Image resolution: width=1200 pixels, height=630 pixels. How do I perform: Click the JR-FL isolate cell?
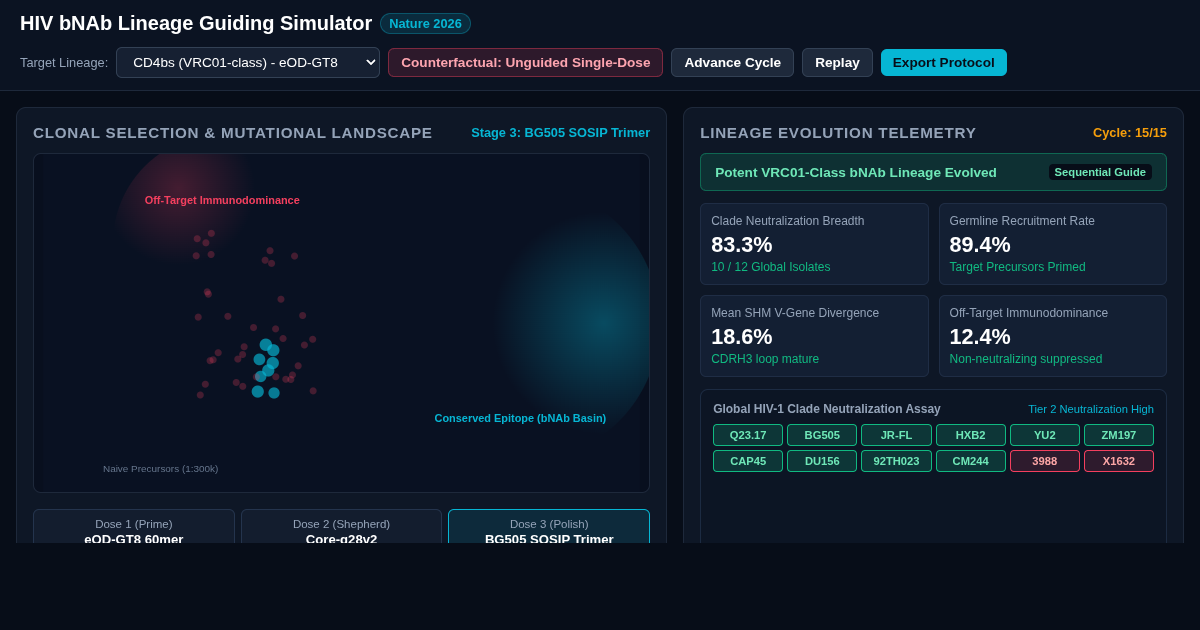[896, 435]
